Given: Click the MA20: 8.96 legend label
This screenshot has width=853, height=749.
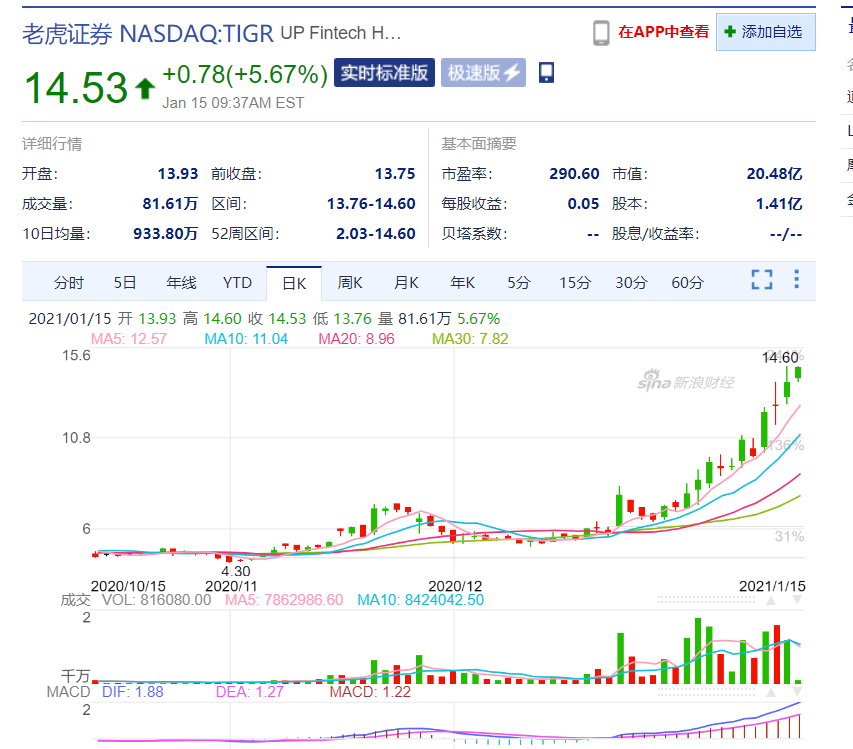Looking at the screenshot, I should (356, 339).
